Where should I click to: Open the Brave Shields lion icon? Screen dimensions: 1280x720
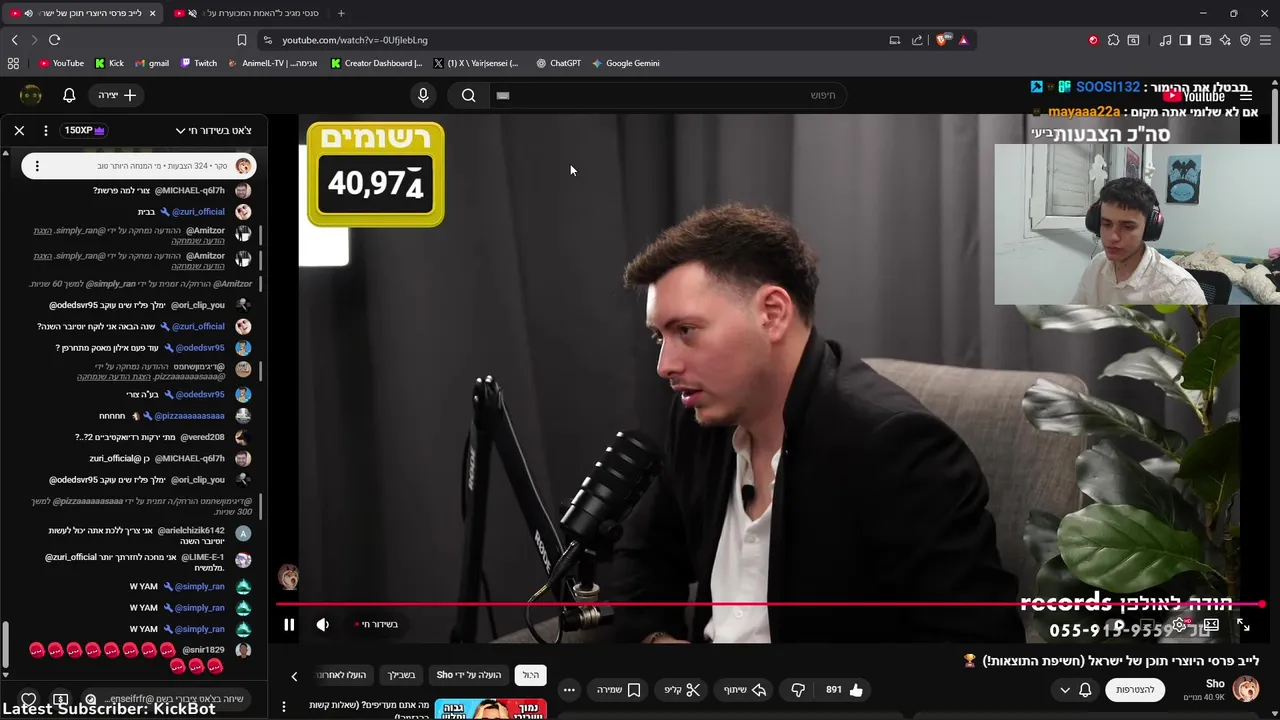pos(942,40)
